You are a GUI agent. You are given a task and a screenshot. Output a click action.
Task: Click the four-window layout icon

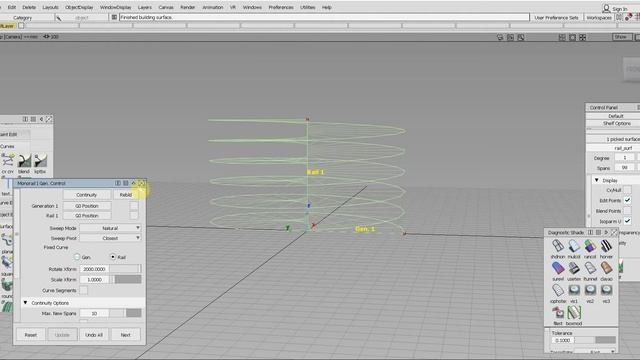coord(582,37)
